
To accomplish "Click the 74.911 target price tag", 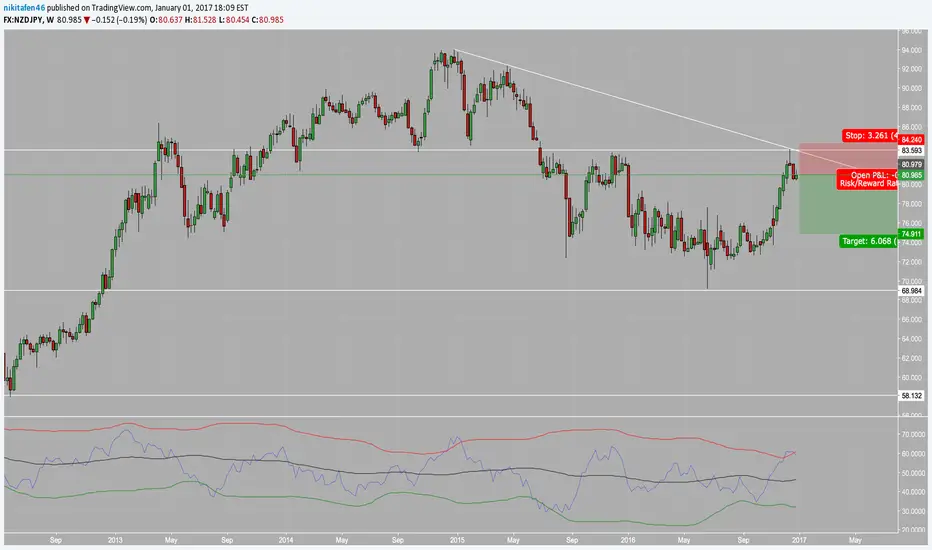I will click(911, 234).
